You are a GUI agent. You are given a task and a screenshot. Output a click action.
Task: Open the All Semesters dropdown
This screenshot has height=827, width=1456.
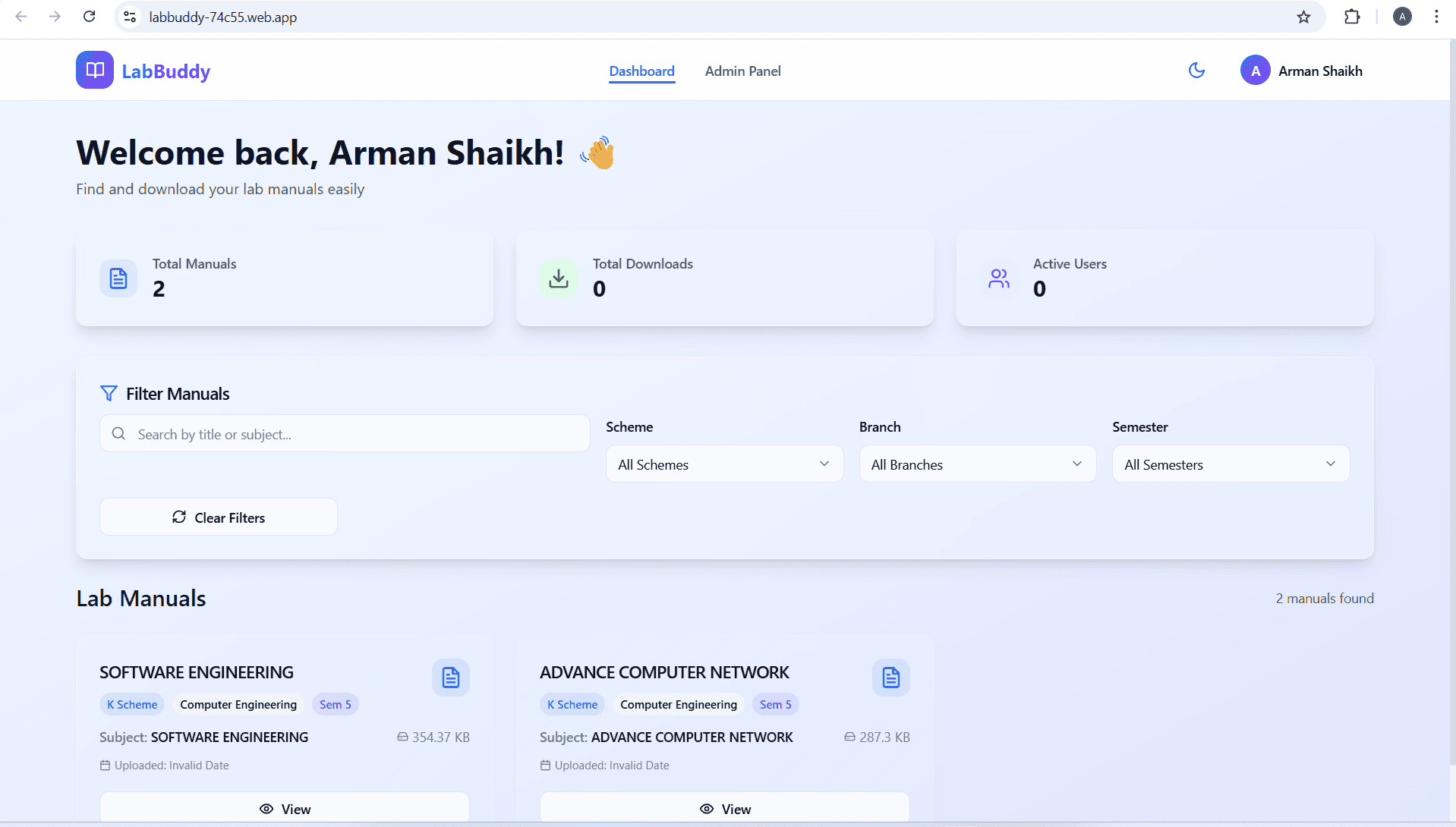(x=1231, y=464)
